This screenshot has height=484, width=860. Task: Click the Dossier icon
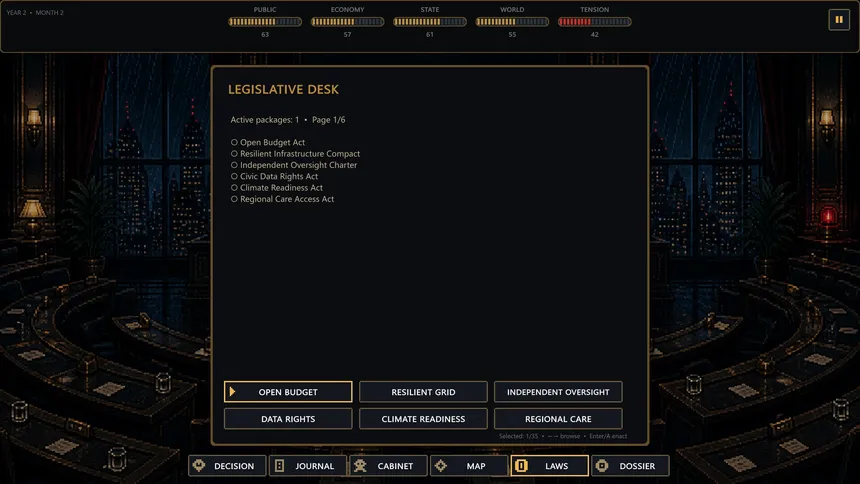(602, 465)
